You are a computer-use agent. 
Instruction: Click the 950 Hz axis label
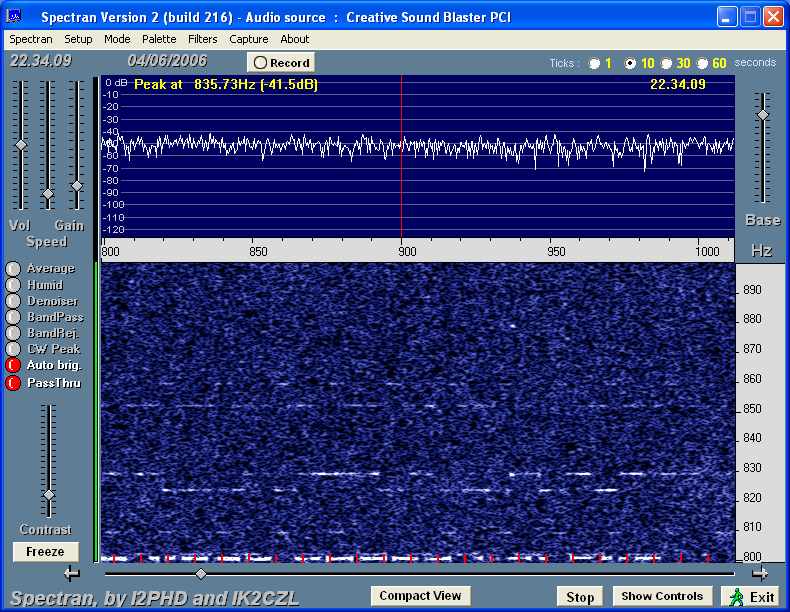[556, 251]
